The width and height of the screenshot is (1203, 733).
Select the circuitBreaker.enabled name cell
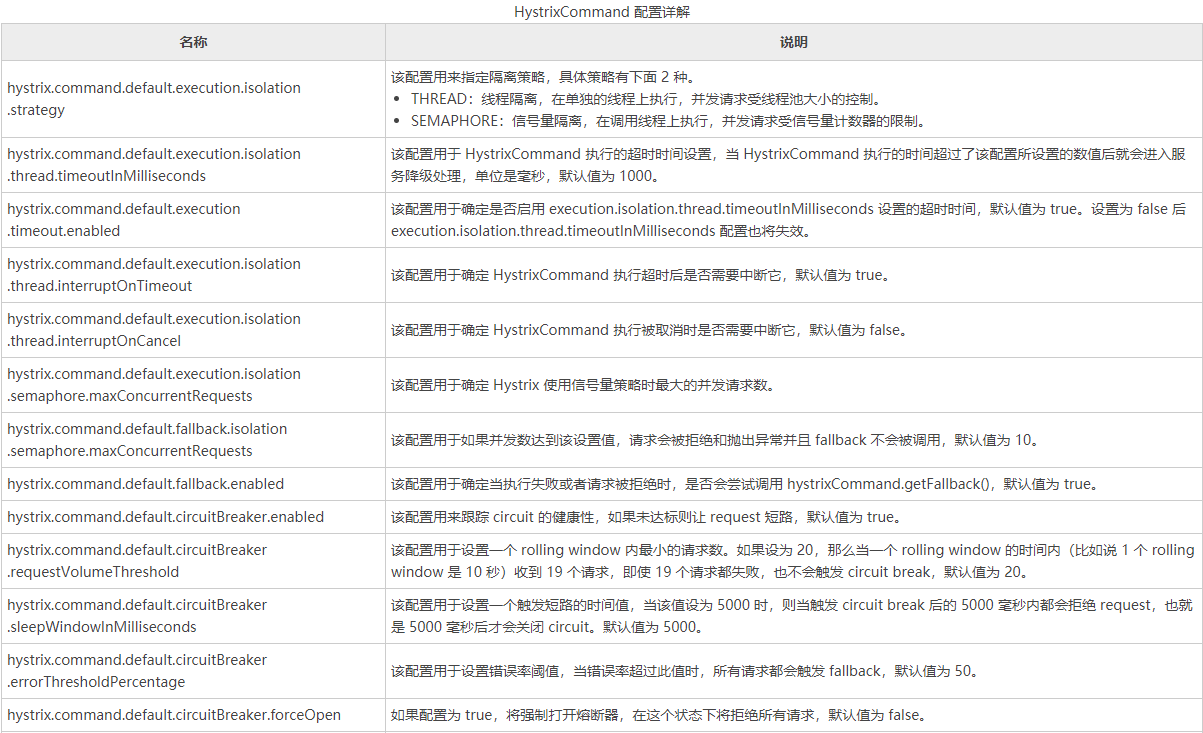pyautogui.click(x=193, y=517)
